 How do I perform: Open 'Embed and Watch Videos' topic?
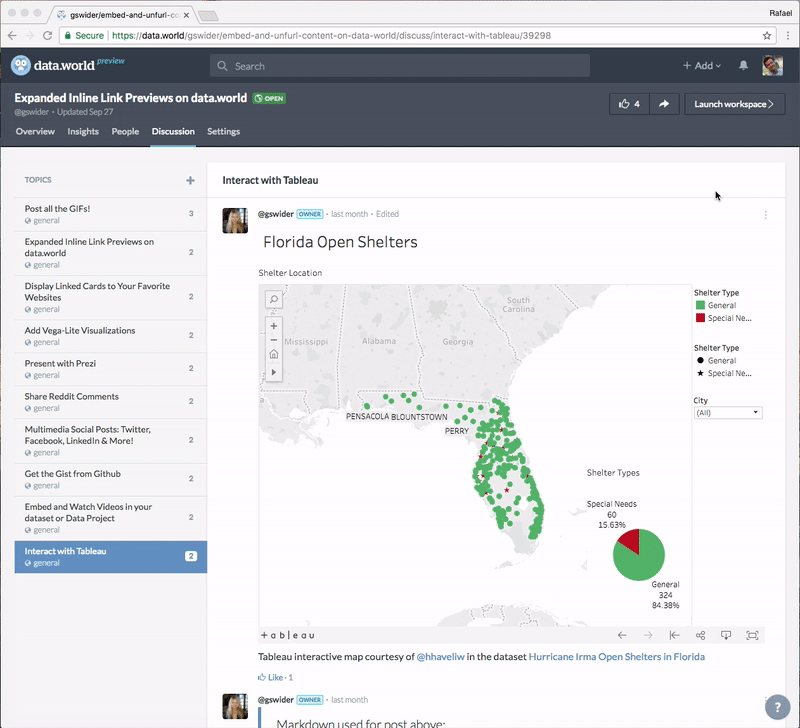coord(110,518)
